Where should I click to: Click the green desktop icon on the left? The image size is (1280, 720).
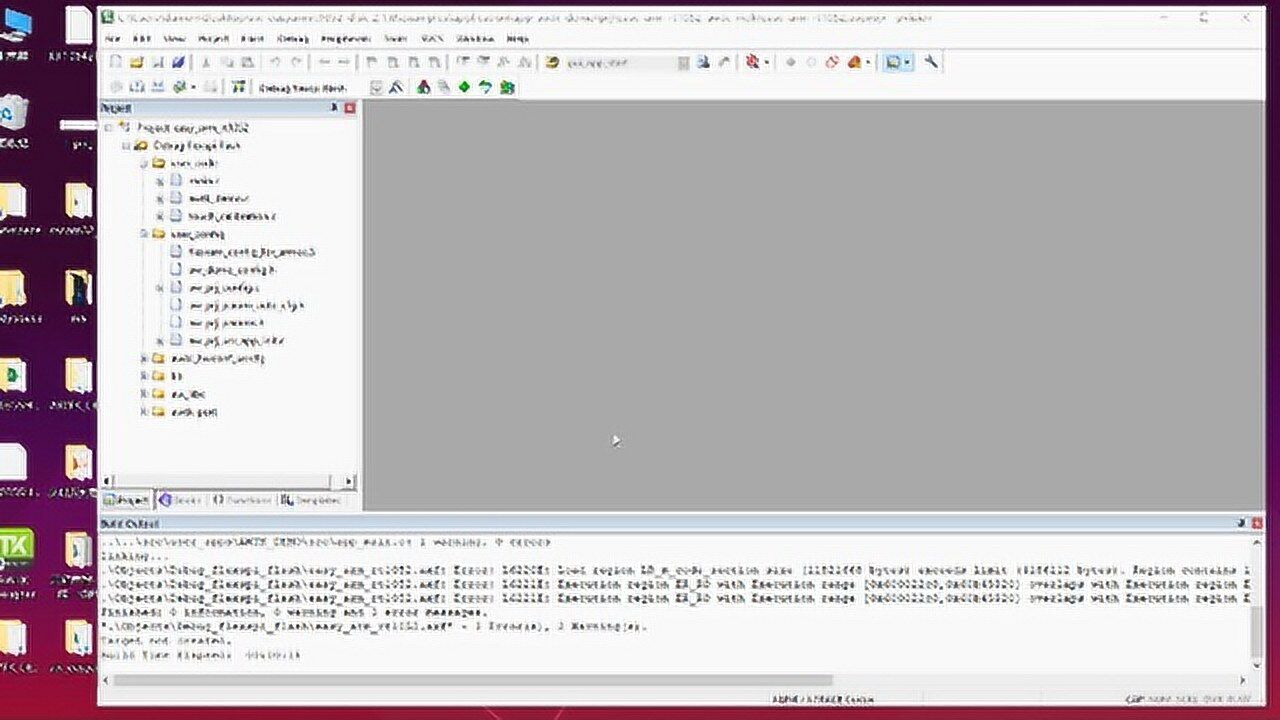pyautogui.click(x=17, y=545)
